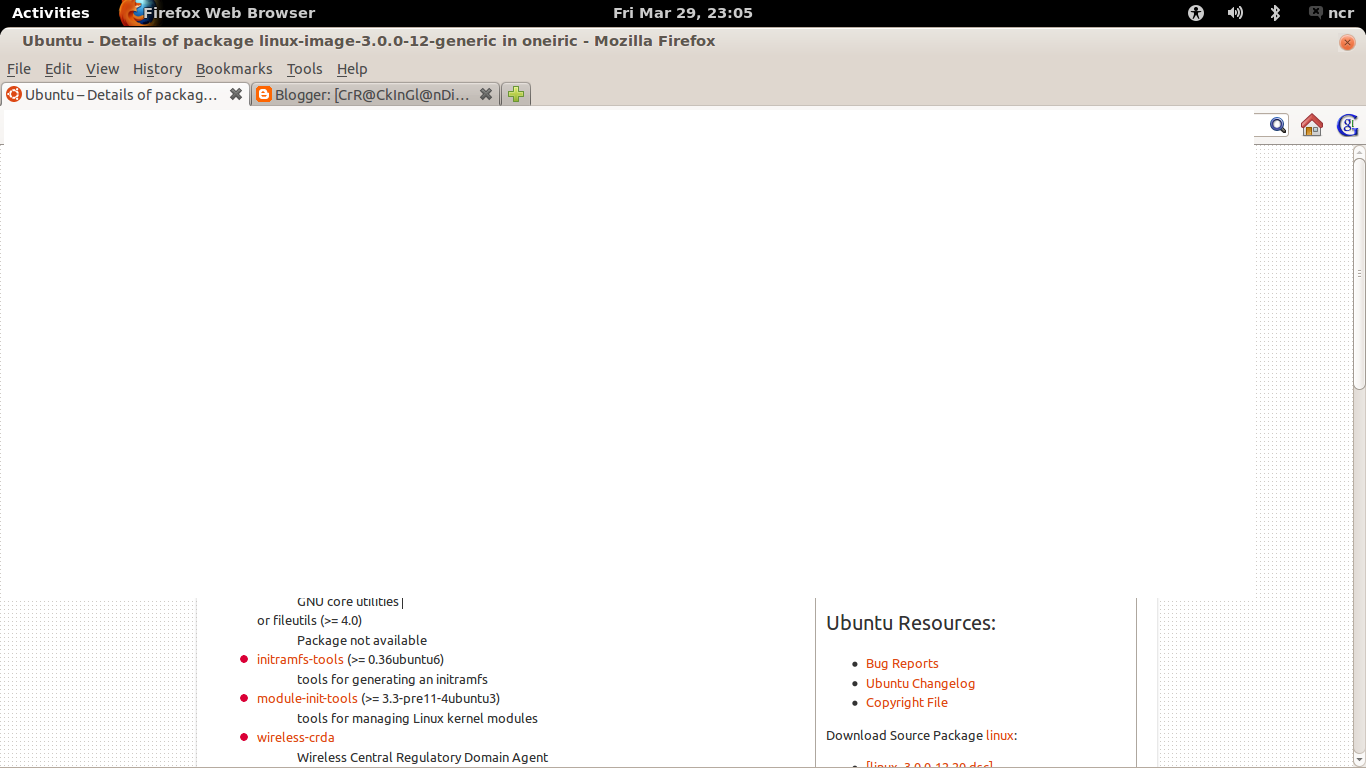The width and height of the screenshot is (1366, 768).
Task: Click the Google icon next to search bar
Action: (x=1347, y=125)
